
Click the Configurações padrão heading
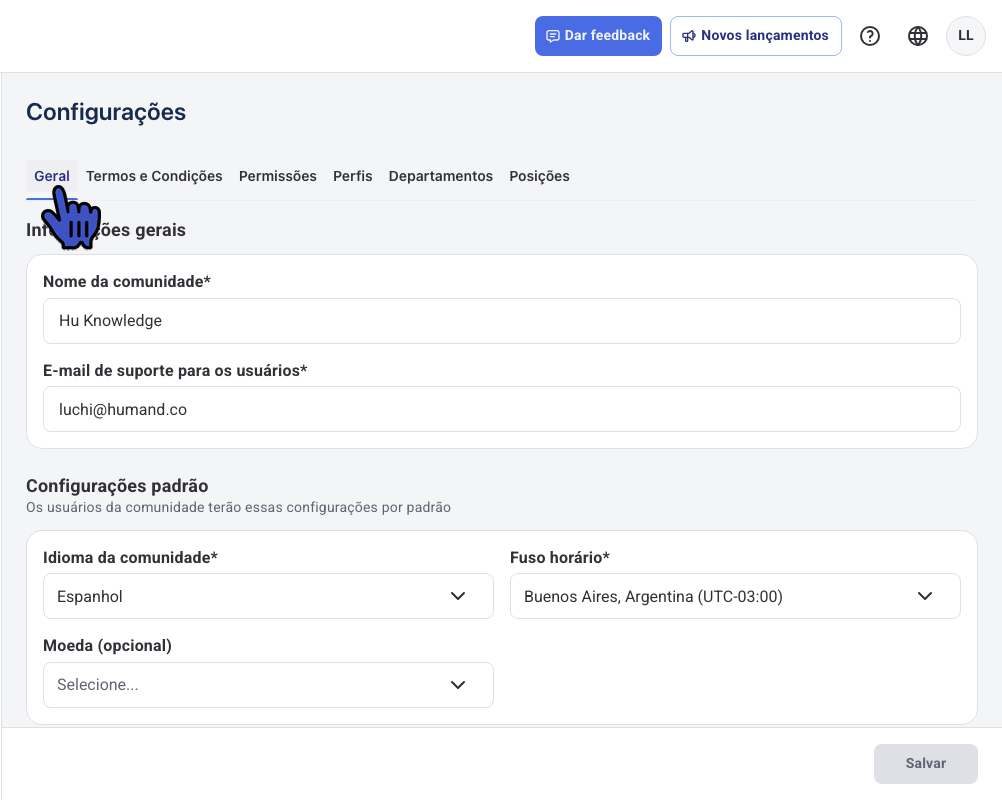click(x=117, y=486)
